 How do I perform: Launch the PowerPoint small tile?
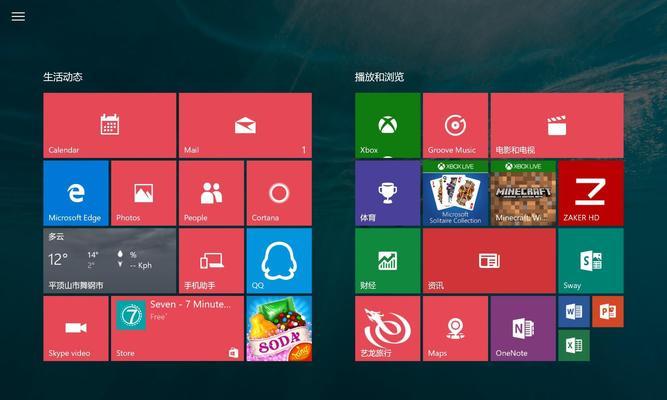(608, 311)
